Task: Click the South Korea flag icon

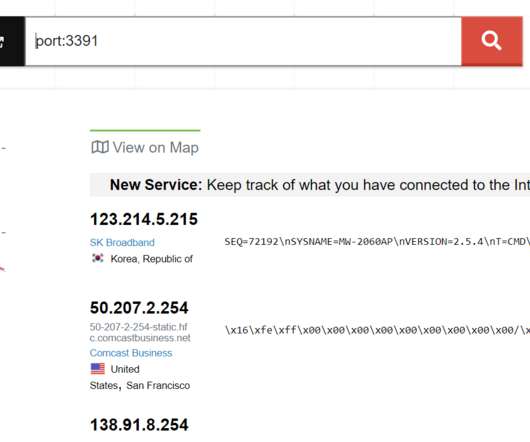Action: pyautogui.click(x=98, y=259)
